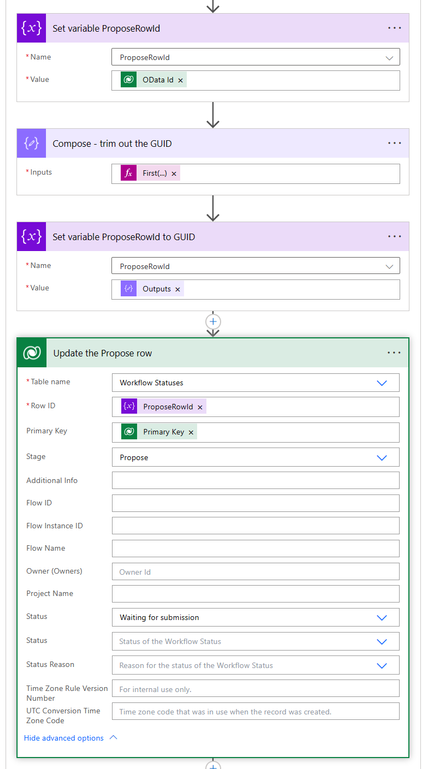Click the Primary Key dynamic content token
This screenshot has width=427, height=769.
[x=159, y=432]
